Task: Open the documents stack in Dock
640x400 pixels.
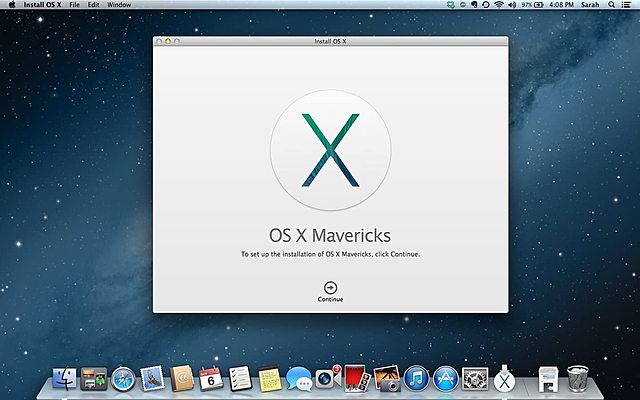Action: click(548, 379)
